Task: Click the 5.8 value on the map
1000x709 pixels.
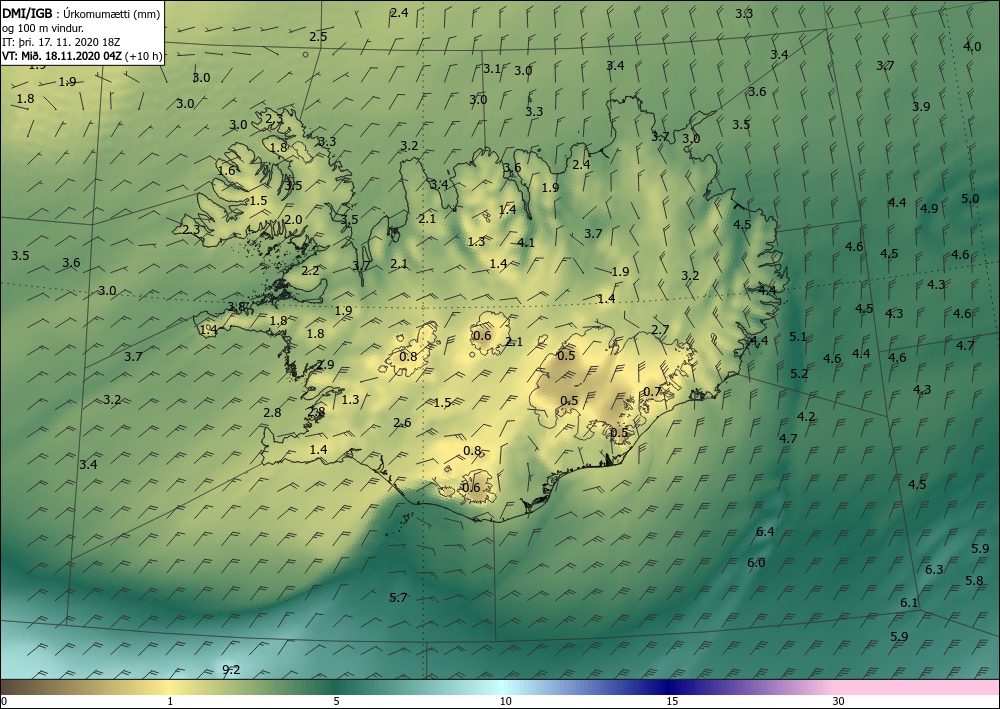Action: point(974,580)
